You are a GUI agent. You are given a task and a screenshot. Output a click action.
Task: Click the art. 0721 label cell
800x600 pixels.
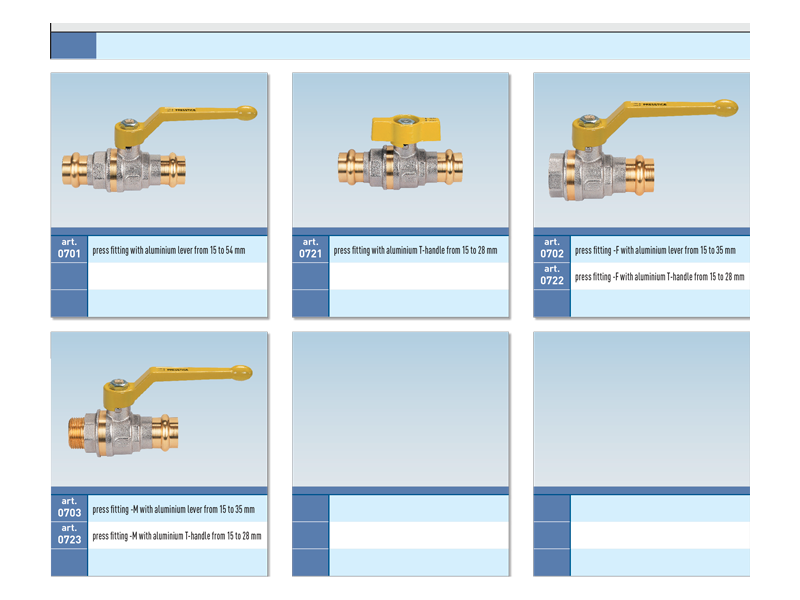(310, 249)
